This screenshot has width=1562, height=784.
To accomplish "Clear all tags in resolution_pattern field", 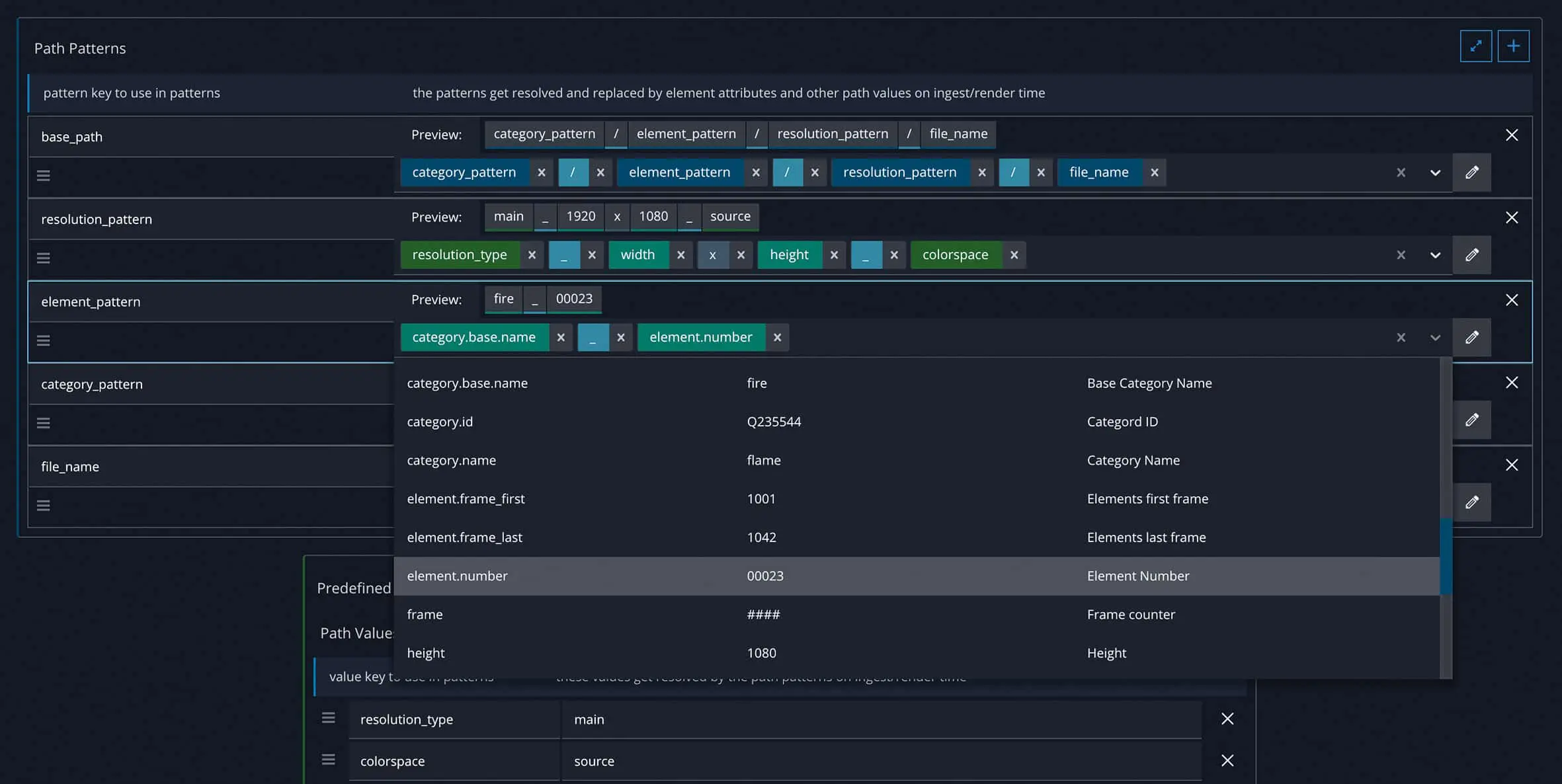I will click(x=1401, y=255).
